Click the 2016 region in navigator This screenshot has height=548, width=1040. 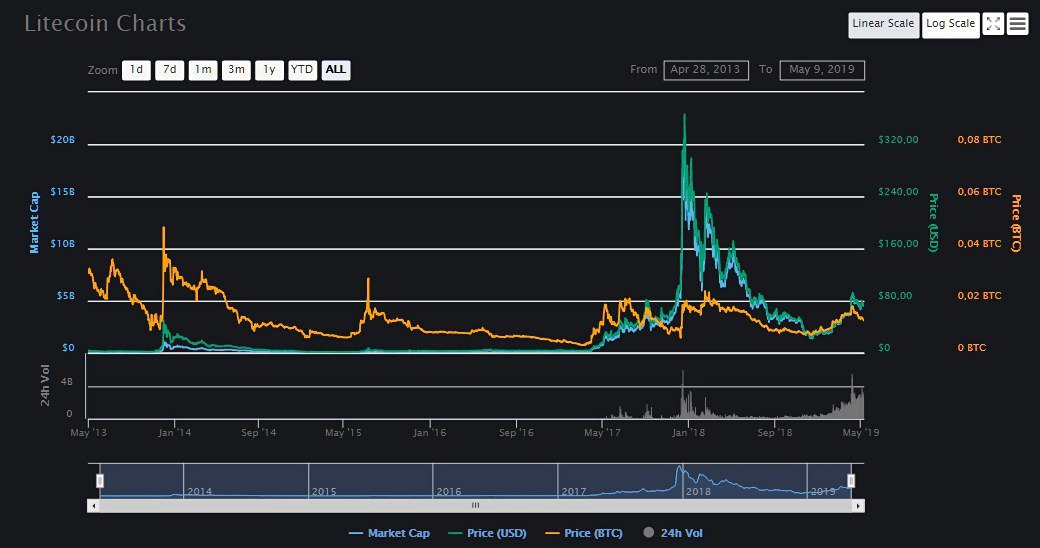[x=494, y=481]
